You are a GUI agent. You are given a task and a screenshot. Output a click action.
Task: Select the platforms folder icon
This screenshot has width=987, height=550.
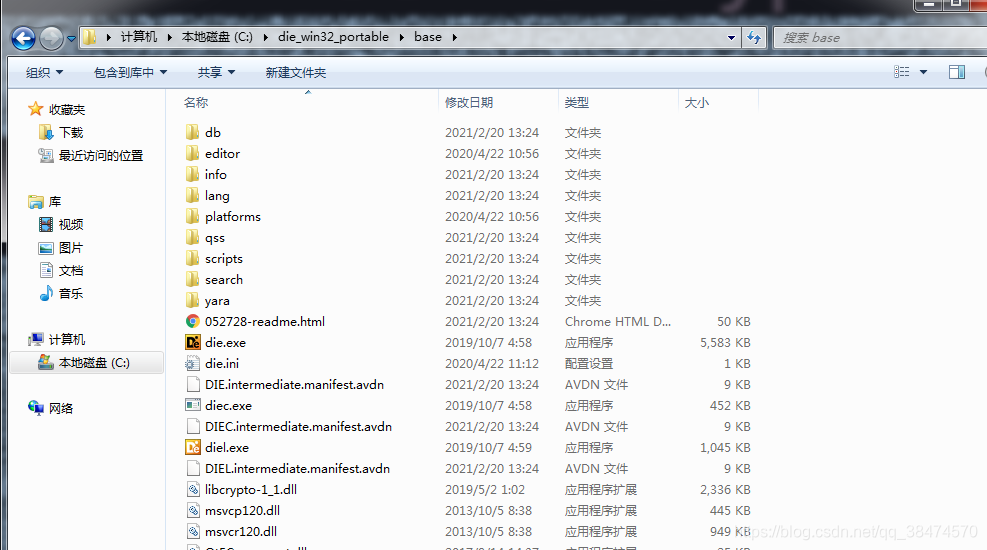click(193, 216)
